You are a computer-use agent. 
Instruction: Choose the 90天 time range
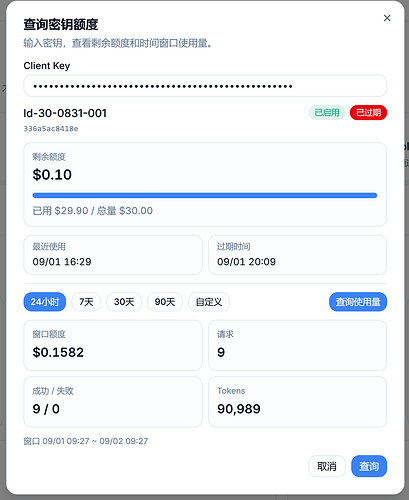165,302
